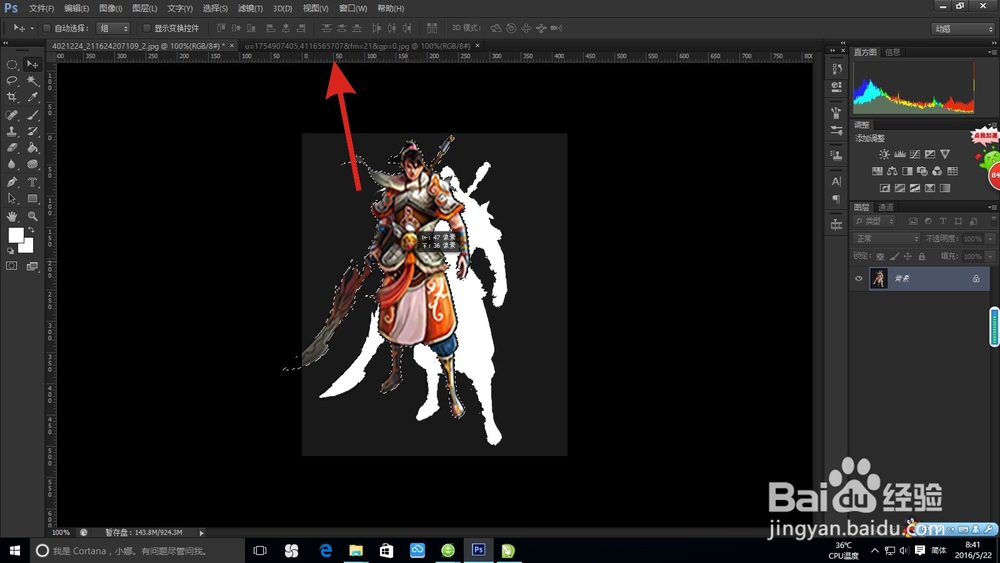Select the History Brush tool

click(32, 131)
